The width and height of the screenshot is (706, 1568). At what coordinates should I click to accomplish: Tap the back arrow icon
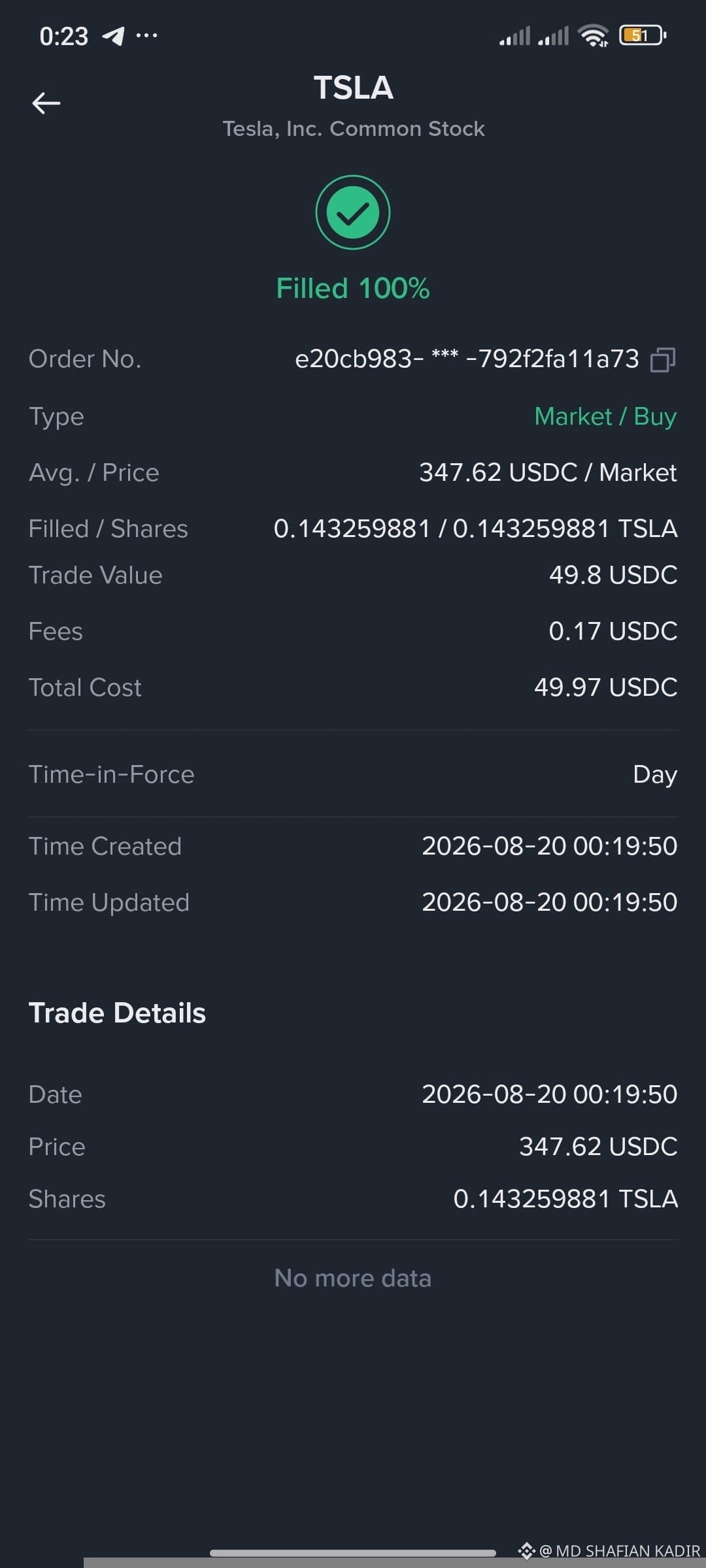pos(46,103)
